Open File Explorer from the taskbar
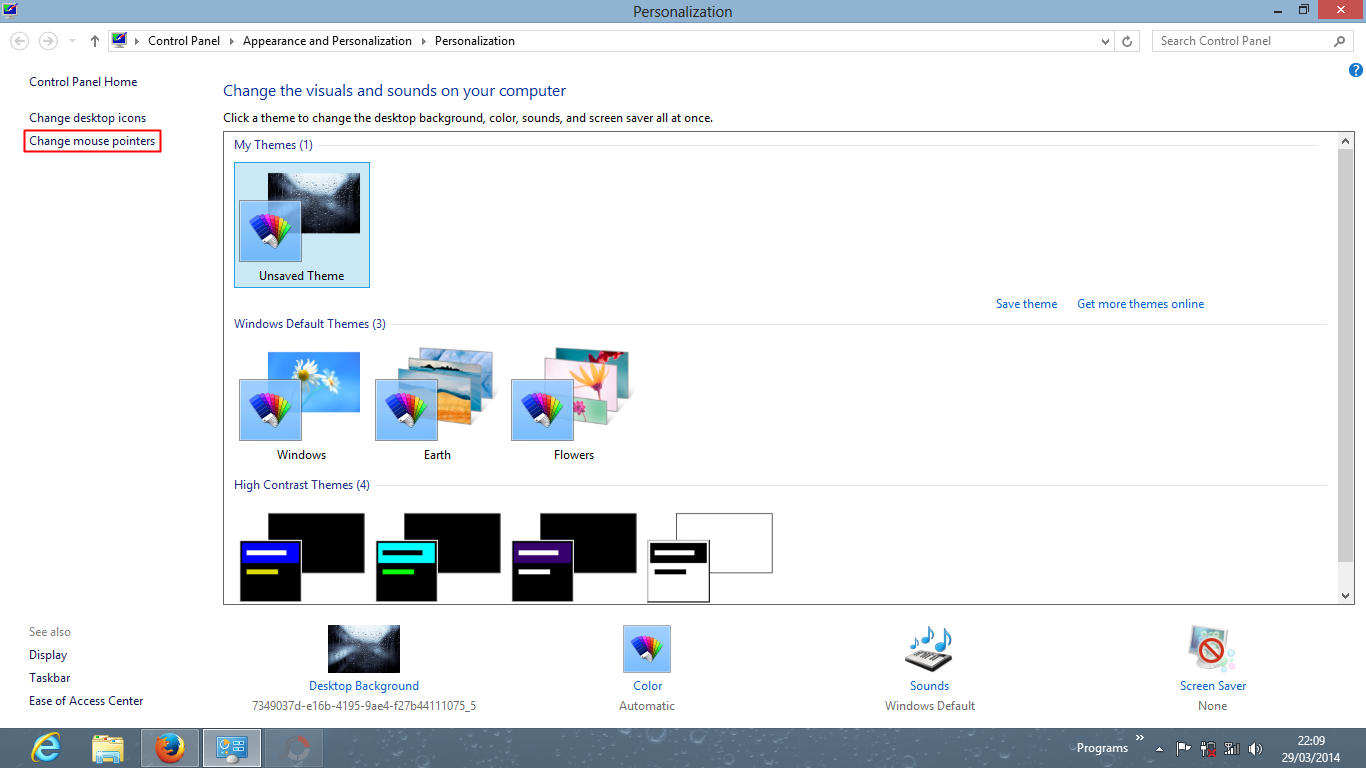This screenshot has width=1366, height=768. pyautogui.click(x=108, y=748)
